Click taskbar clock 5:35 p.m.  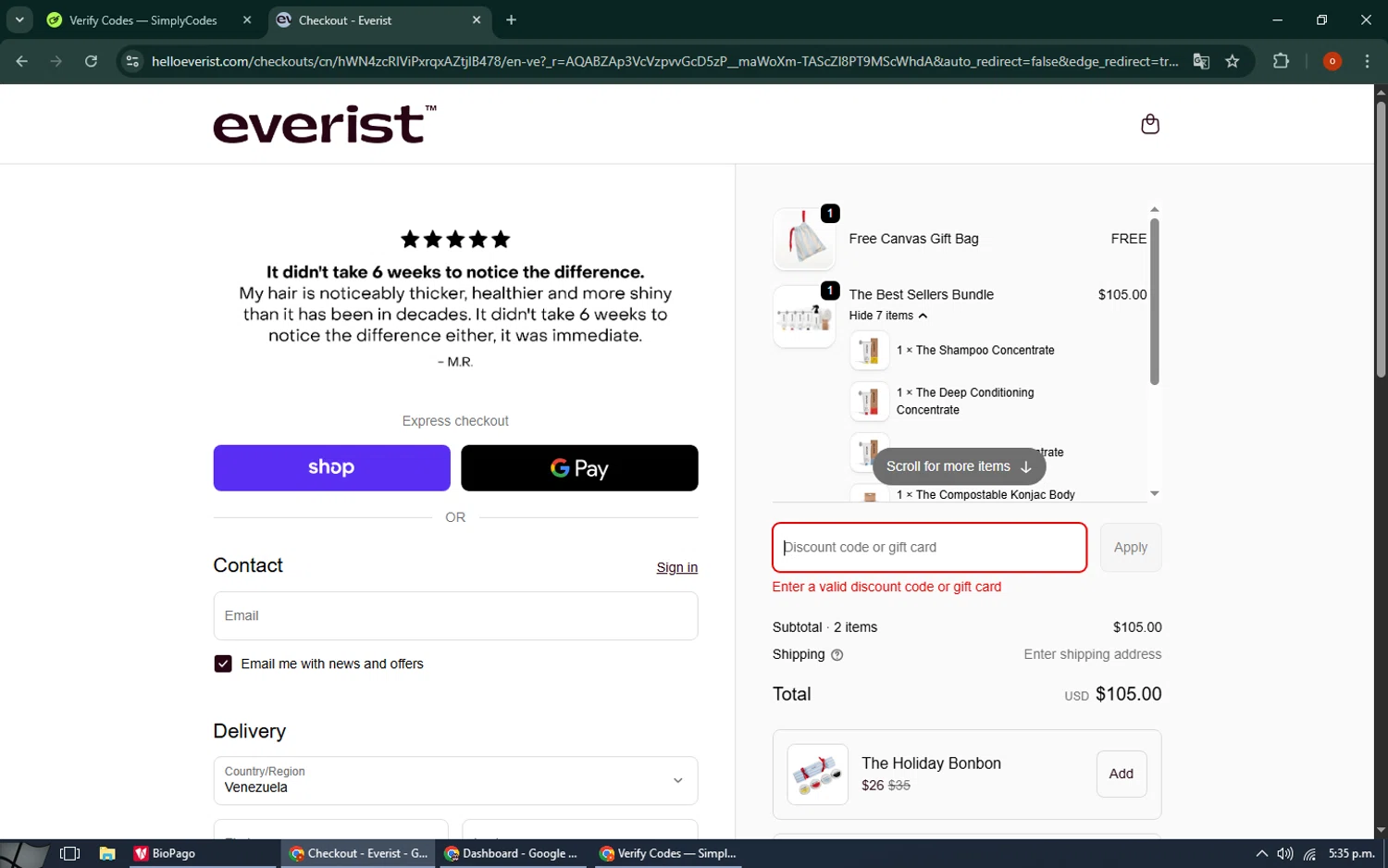click(x=1351, y=853)
